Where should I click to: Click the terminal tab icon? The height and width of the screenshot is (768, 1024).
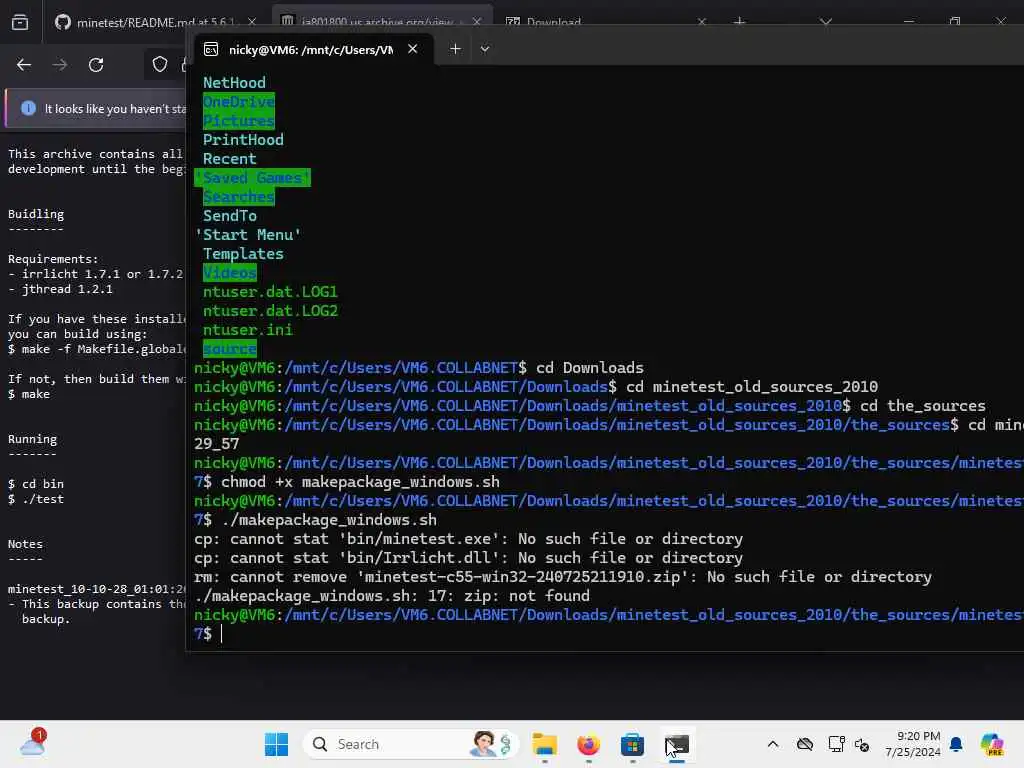tap(211, 50)
